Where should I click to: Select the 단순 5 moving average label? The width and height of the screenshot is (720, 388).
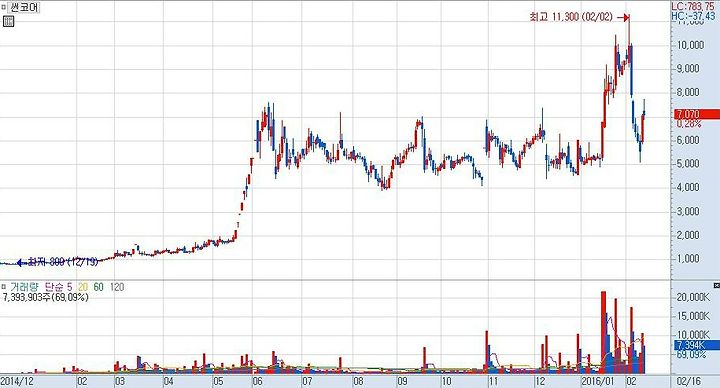58,287
